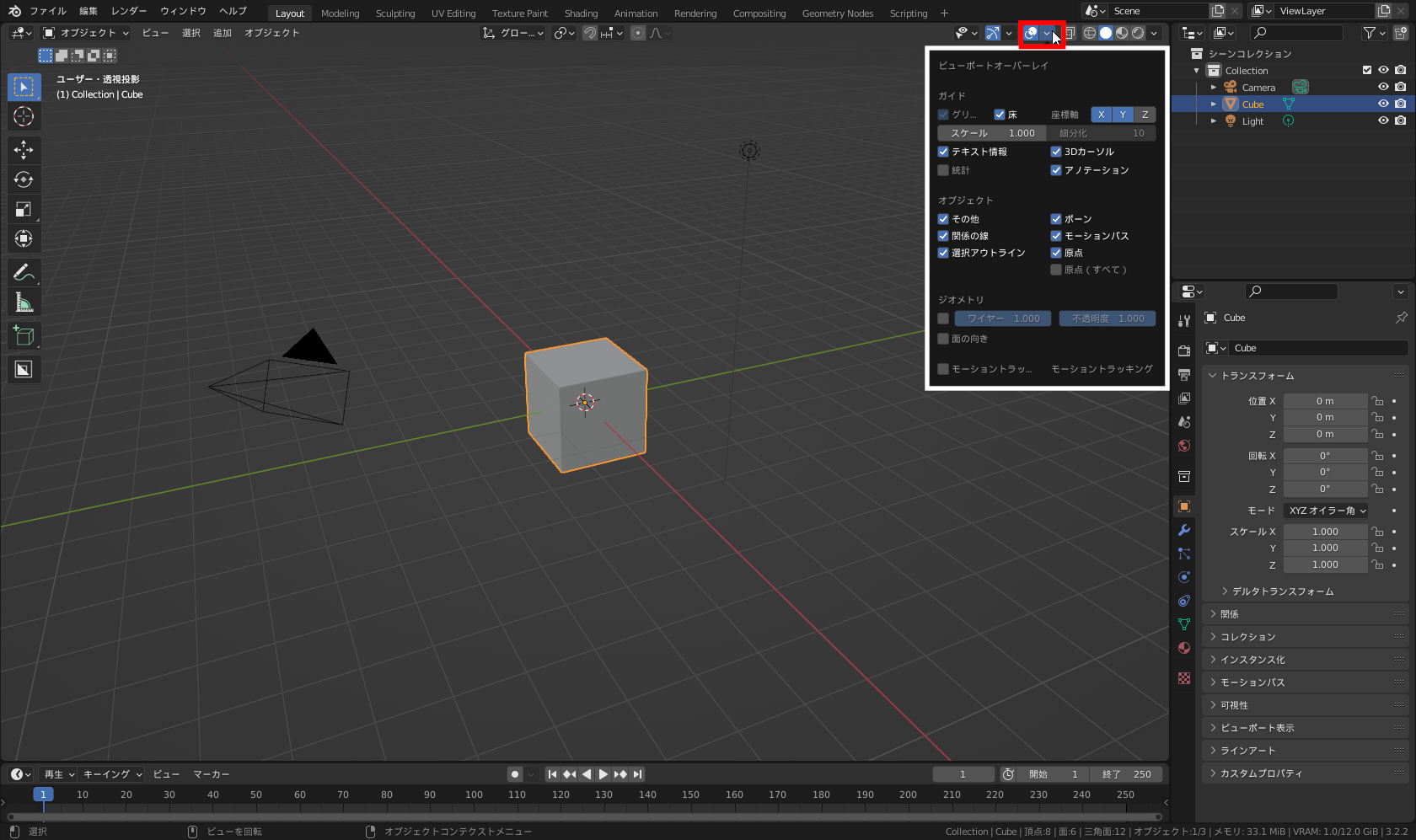The image size is (1416, 840).
Task: Toggle the auto keying record button
Action: click(x=515, y=774)
